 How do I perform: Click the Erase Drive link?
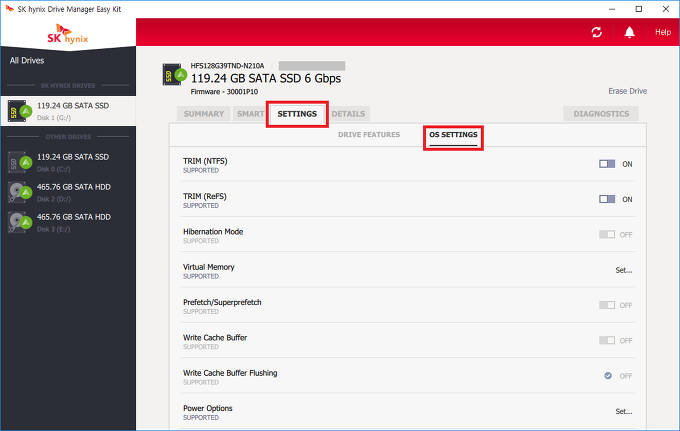[x=628, y=91]
